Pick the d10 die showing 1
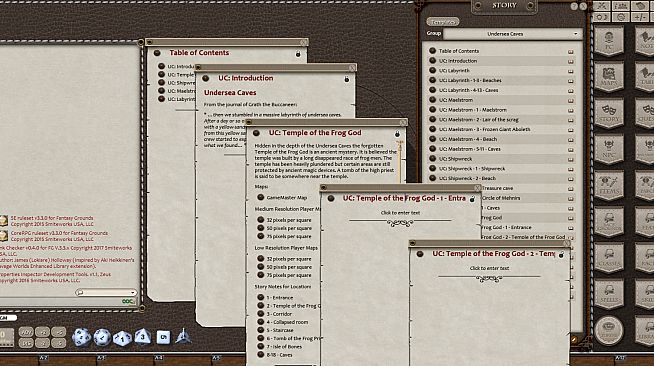 pyautogui.click(x=122, y=338)
